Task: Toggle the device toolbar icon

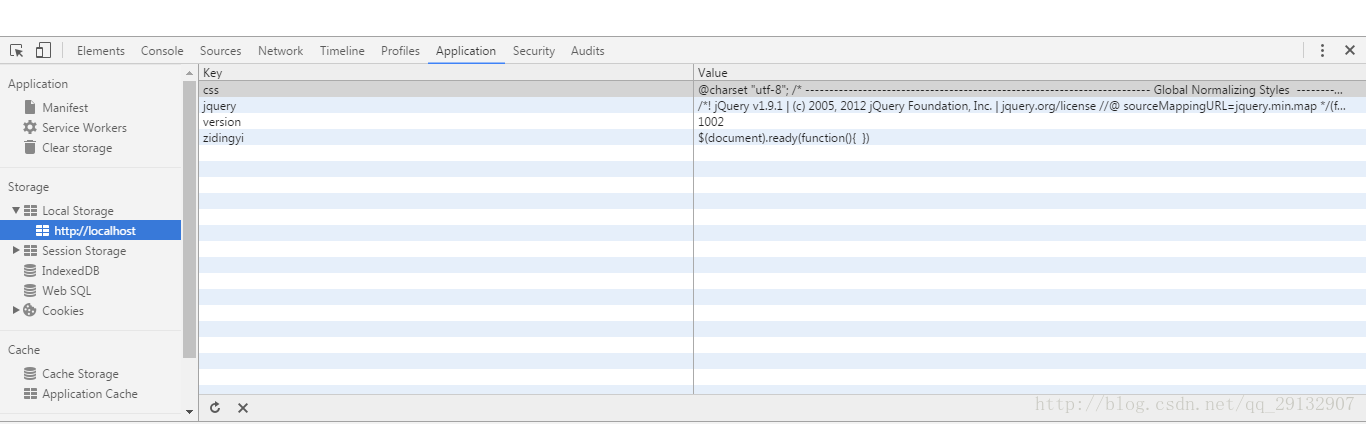Action: (43, 50)
